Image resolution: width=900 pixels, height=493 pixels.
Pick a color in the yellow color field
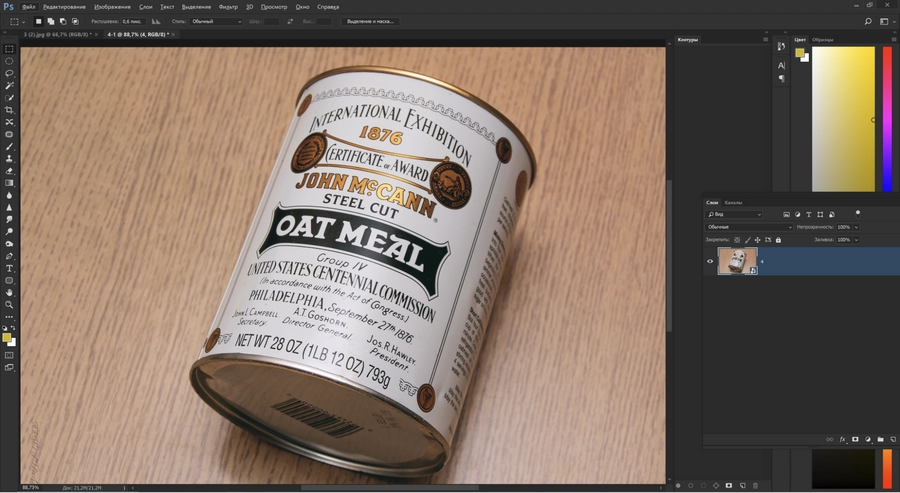click(x=843, y=119)
